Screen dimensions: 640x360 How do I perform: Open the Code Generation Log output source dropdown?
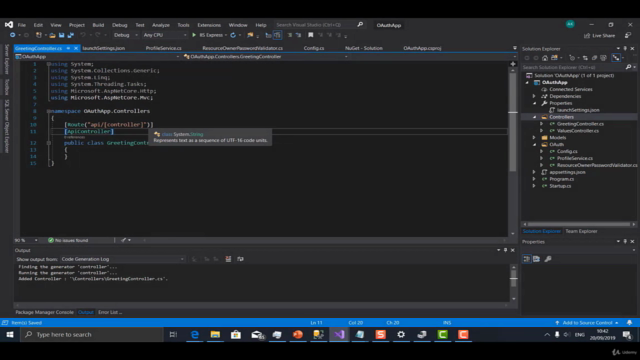(123, 259)
